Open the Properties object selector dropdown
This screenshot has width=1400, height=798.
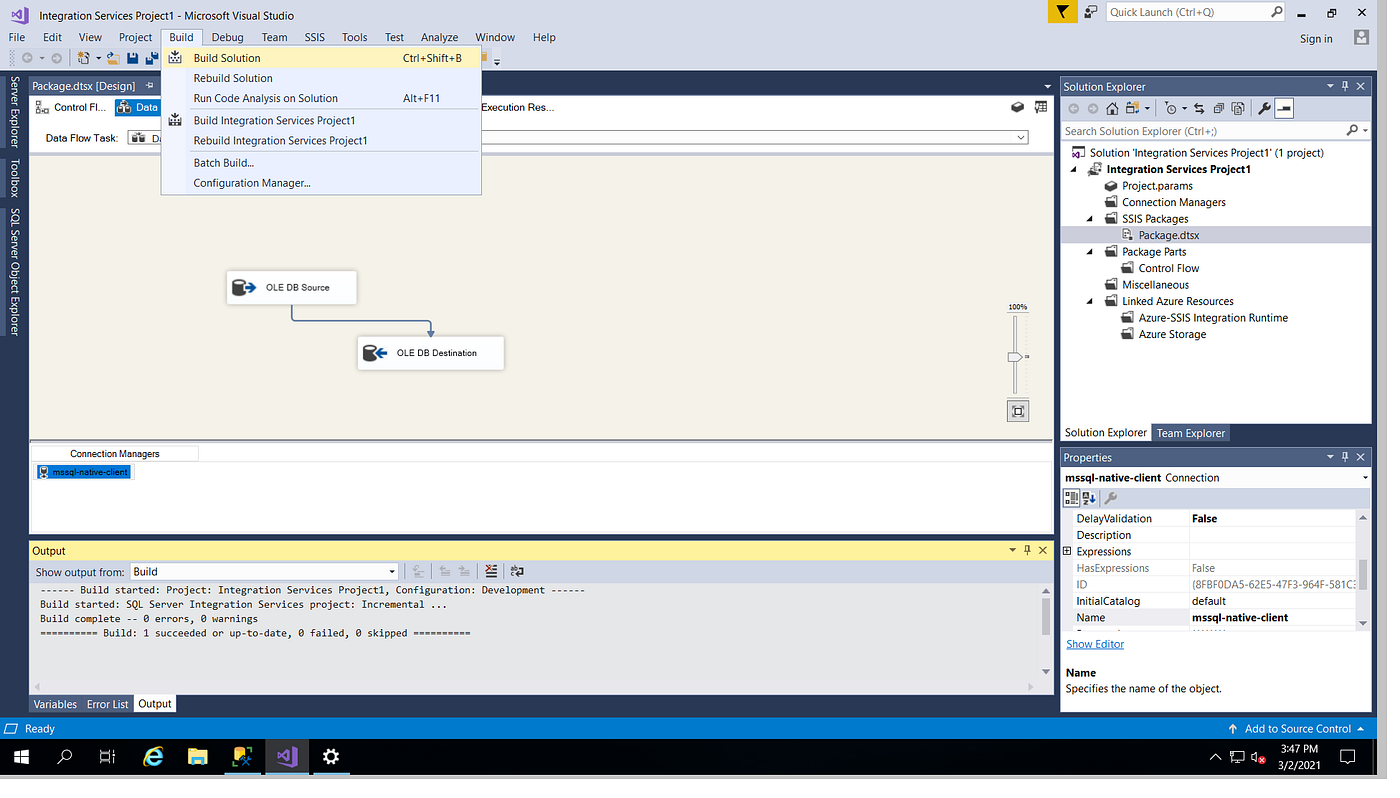tap(1365, 478)
